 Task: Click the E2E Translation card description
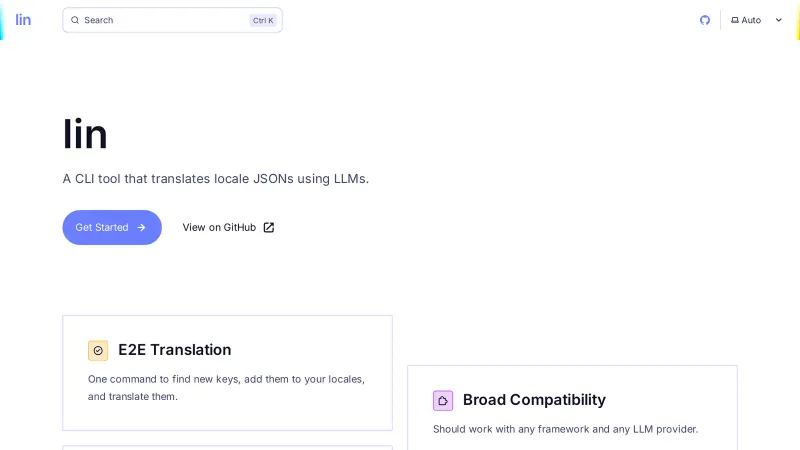click(x=226, y=388)
